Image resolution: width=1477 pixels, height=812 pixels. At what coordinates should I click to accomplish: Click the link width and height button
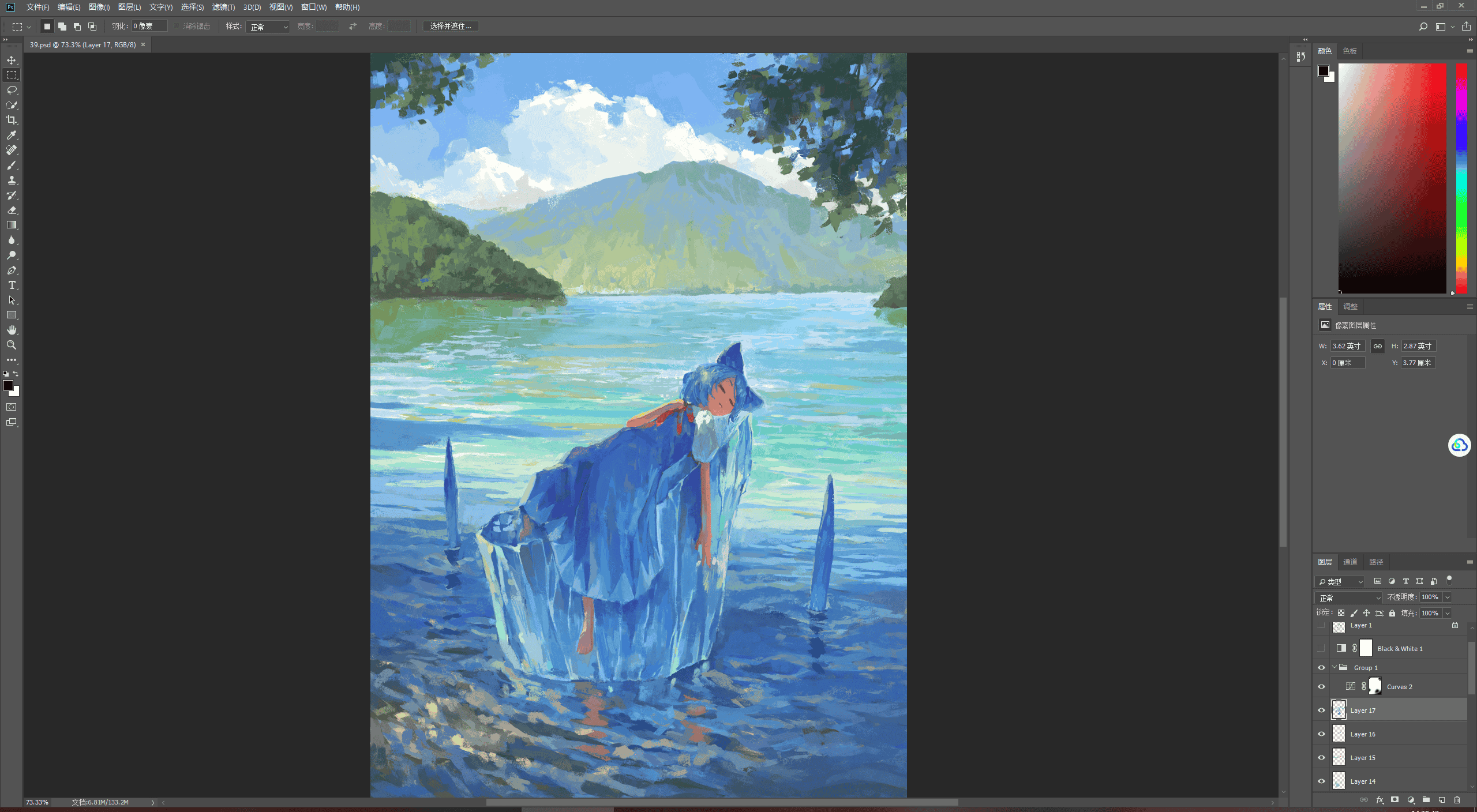point(1378,347)
